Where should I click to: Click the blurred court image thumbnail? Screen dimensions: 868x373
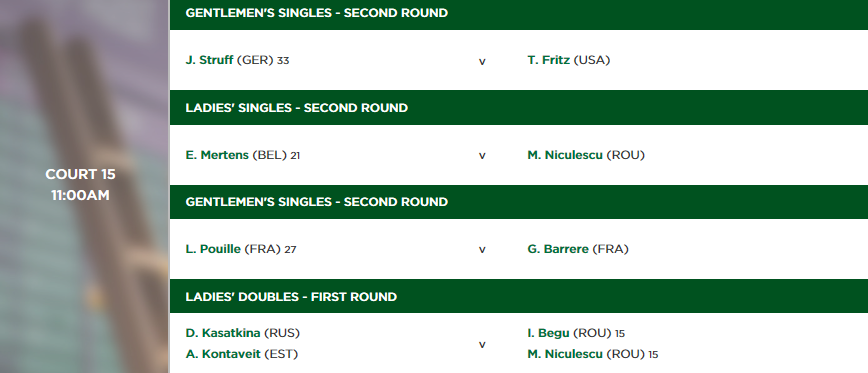[84, 186]
